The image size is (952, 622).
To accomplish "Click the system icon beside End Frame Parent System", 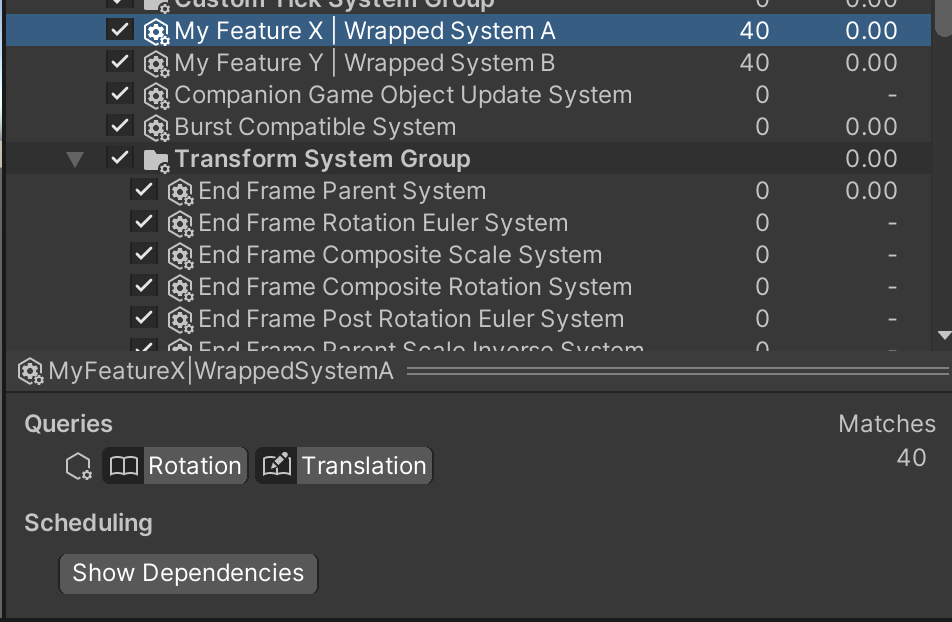I will coord(181,190).
